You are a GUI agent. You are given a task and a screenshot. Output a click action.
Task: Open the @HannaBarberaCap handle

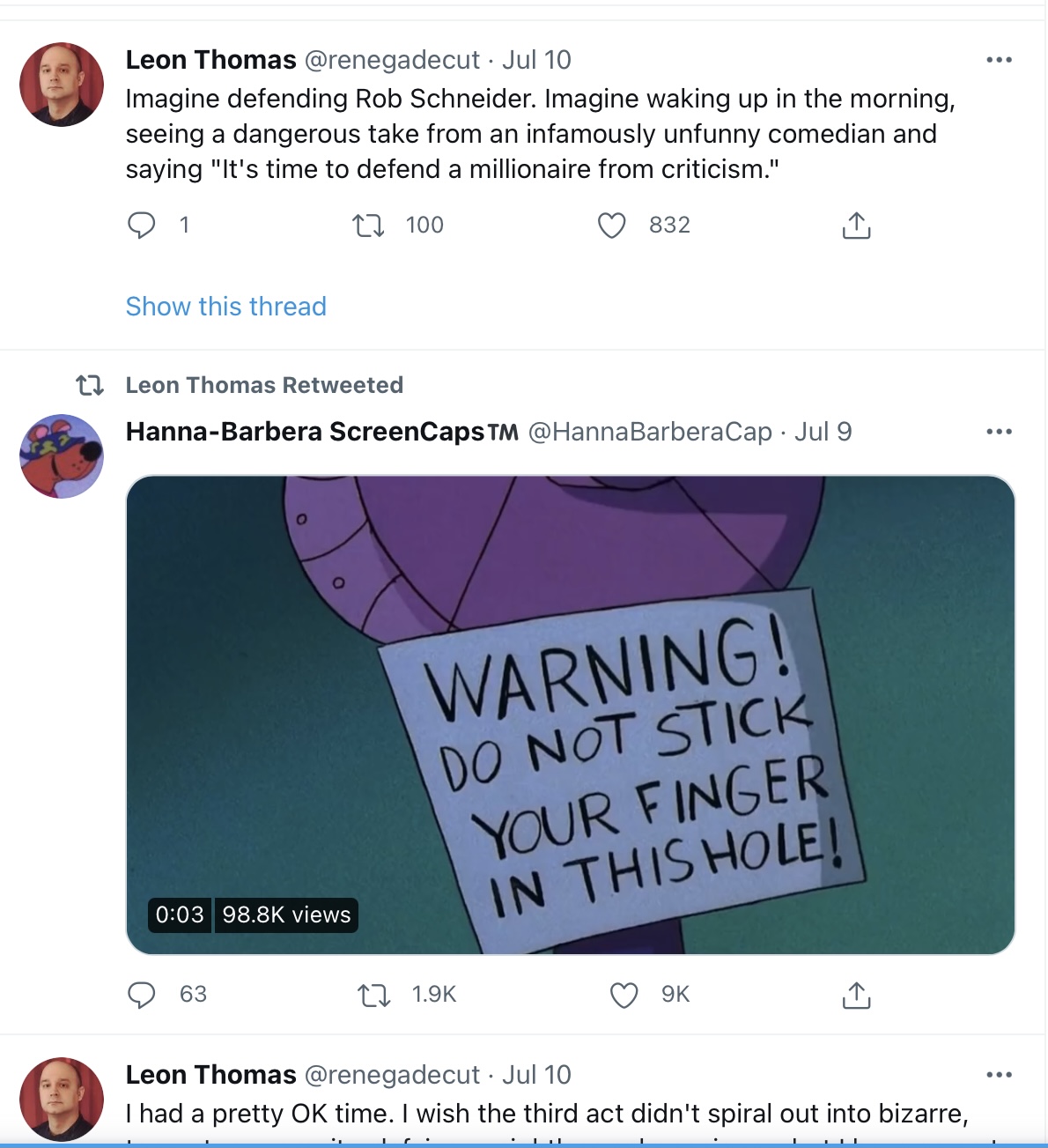click(650, 432)
